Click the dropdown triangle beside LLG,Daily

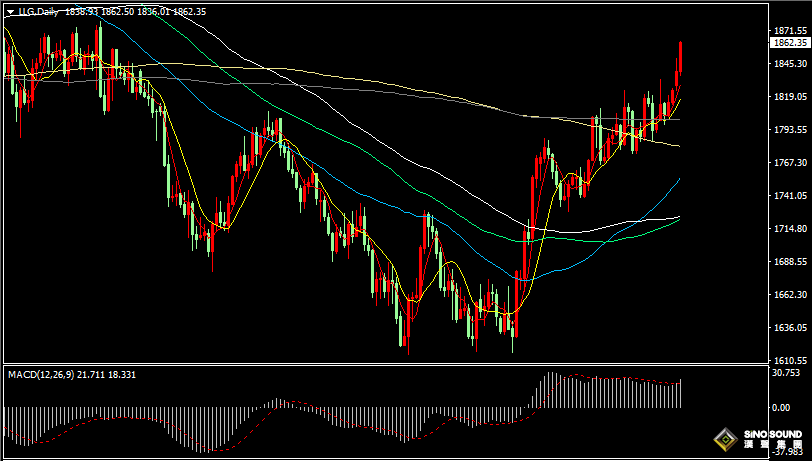tap(10, 12)
